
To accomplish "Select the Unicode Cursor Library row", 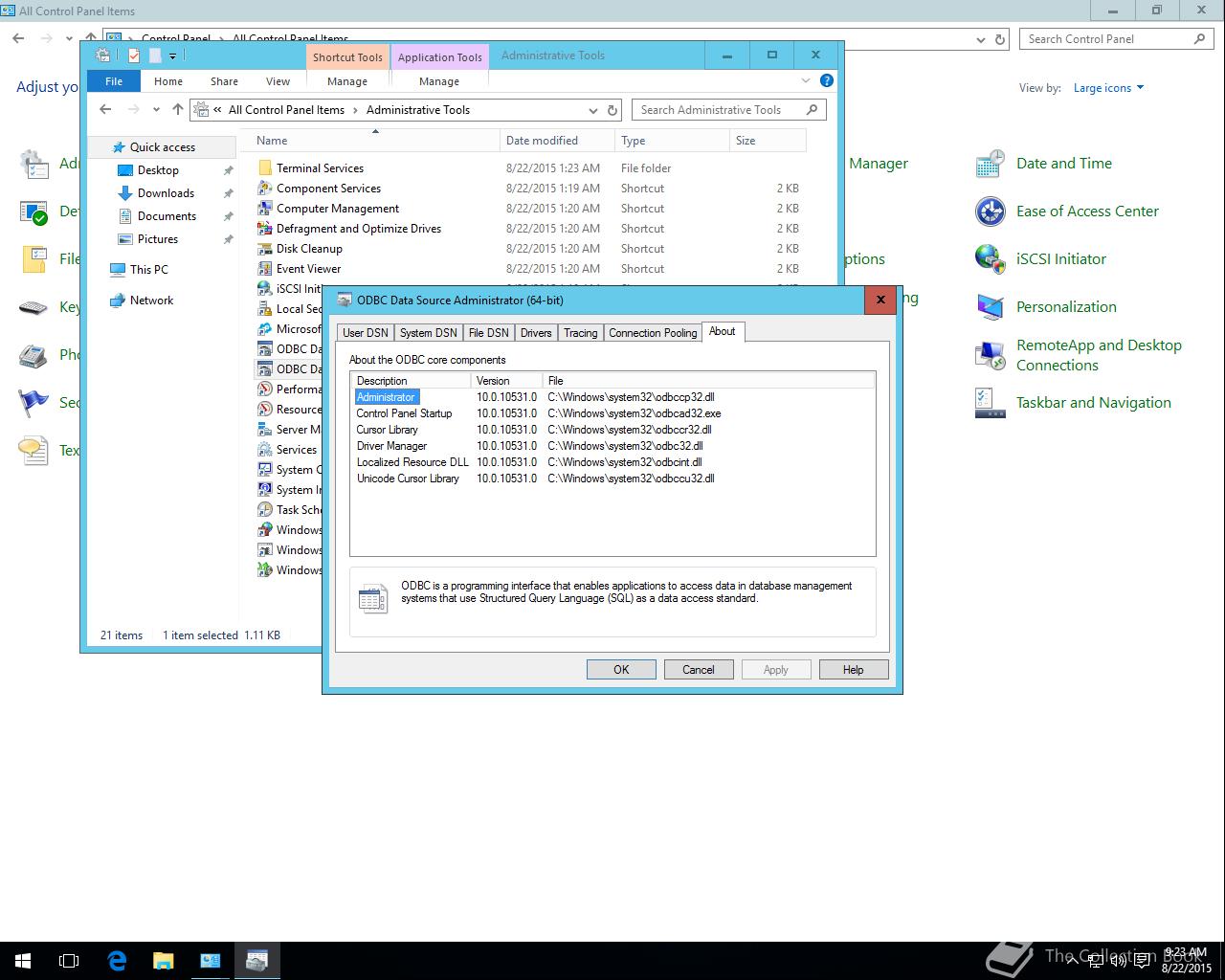I will 612,479.
